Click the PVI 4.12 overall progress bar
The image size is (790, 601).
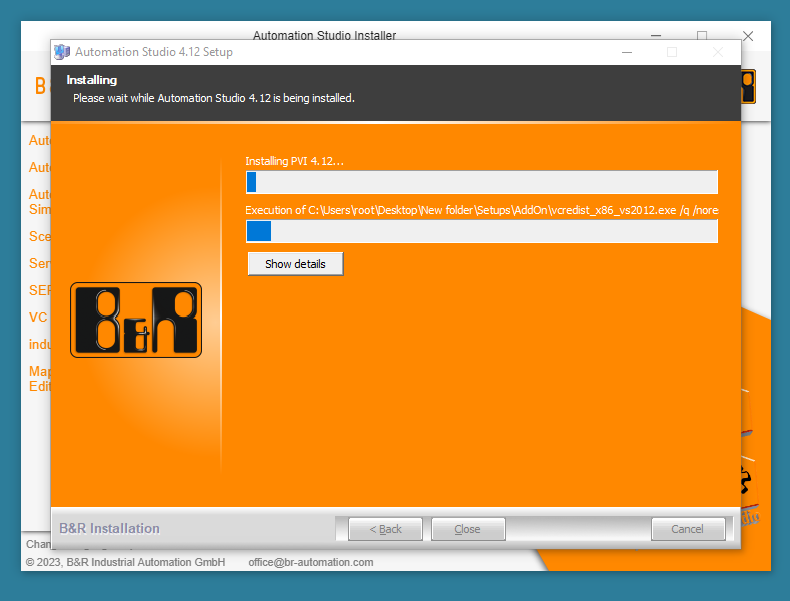(482, 182)
